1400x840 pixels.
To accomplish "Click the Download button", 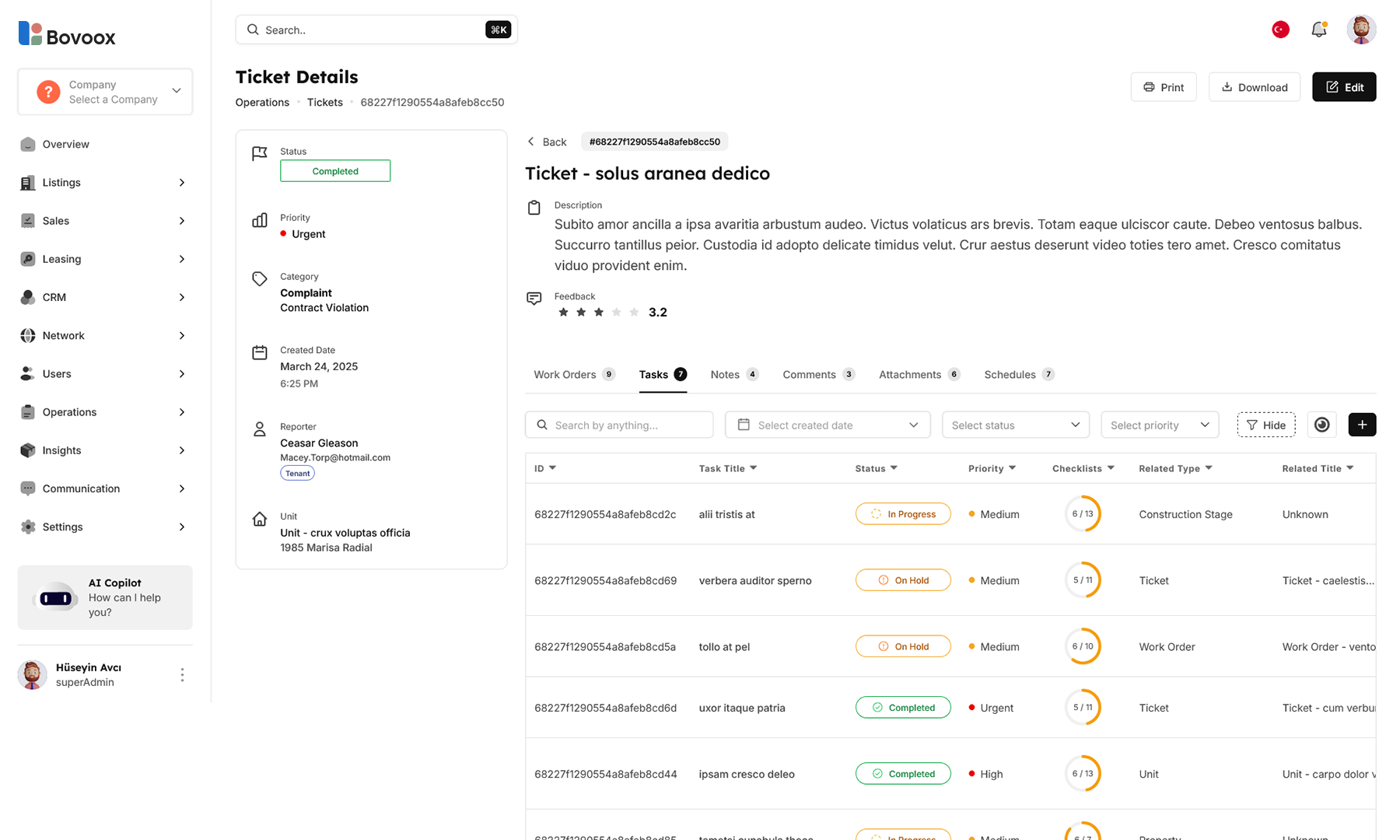I will [1254, 87].
